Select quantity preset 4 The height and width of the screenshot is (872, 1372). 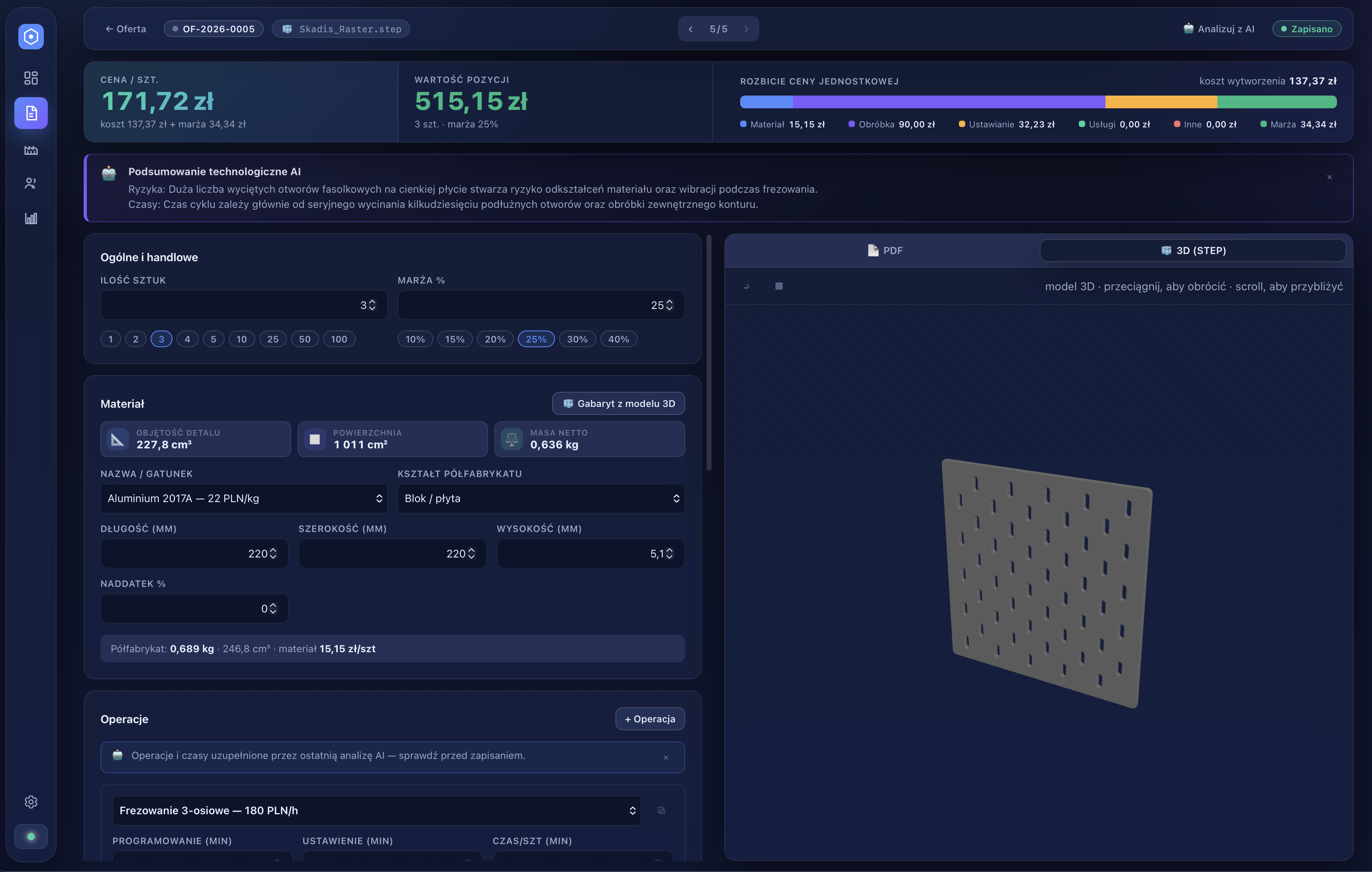tap(187, 339)
